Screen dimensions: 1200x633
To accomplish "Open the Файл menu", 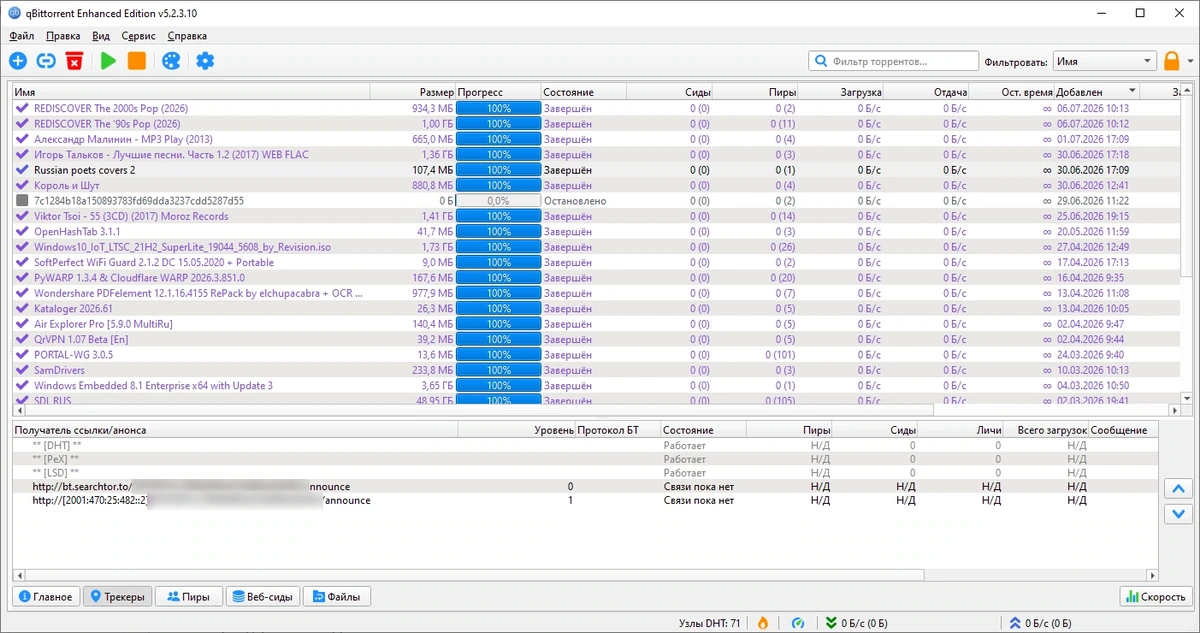I will [21, 36].
